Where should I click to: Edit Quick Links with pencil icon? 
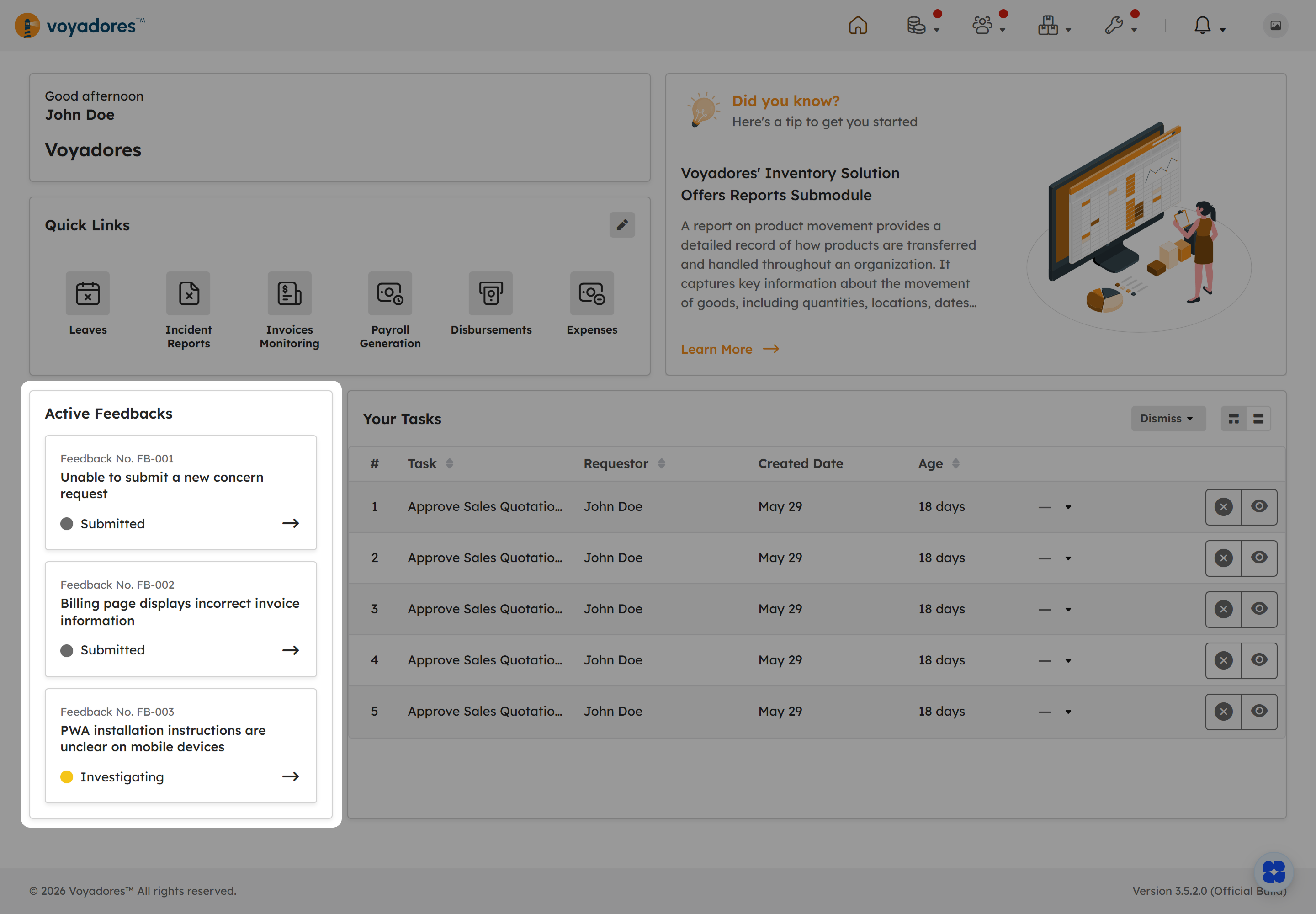point(622,225)
